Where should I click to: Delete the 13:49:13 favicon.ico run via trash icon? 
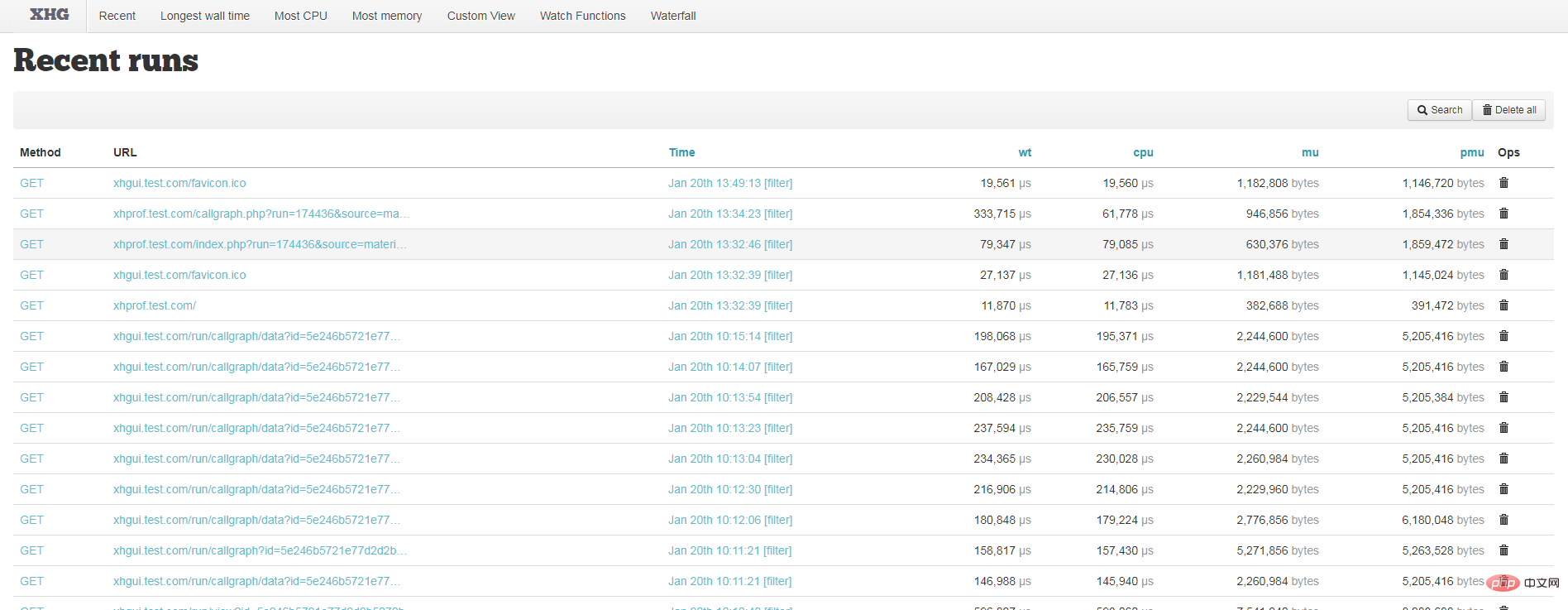pos(1503,183)
